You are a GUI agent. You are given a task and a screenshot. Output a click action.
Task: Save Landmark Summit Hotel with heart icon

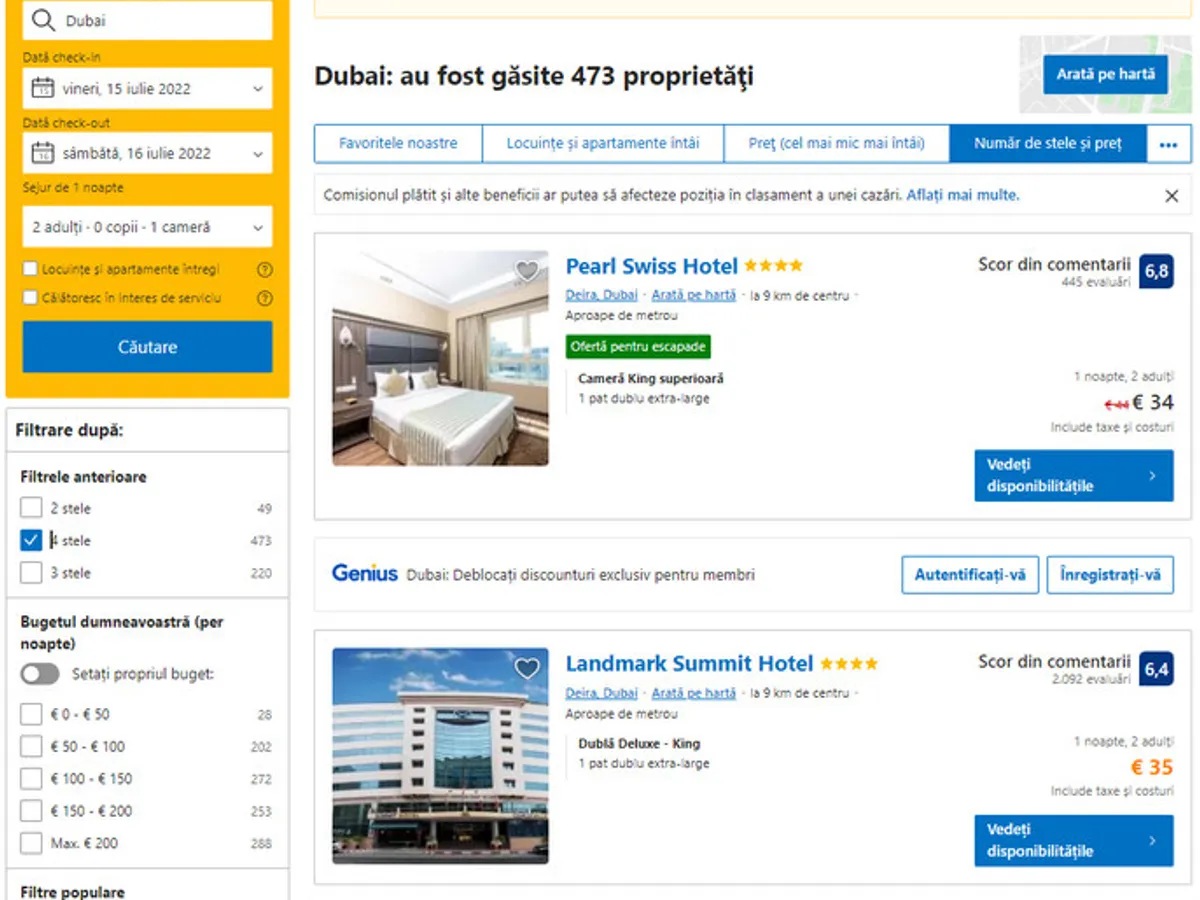pyautogui.click(x=527, y=668)
